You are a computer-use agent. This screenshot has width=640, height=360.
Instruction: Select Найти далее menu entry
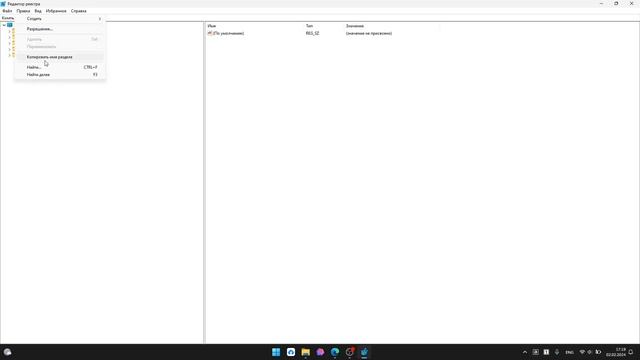60,75
